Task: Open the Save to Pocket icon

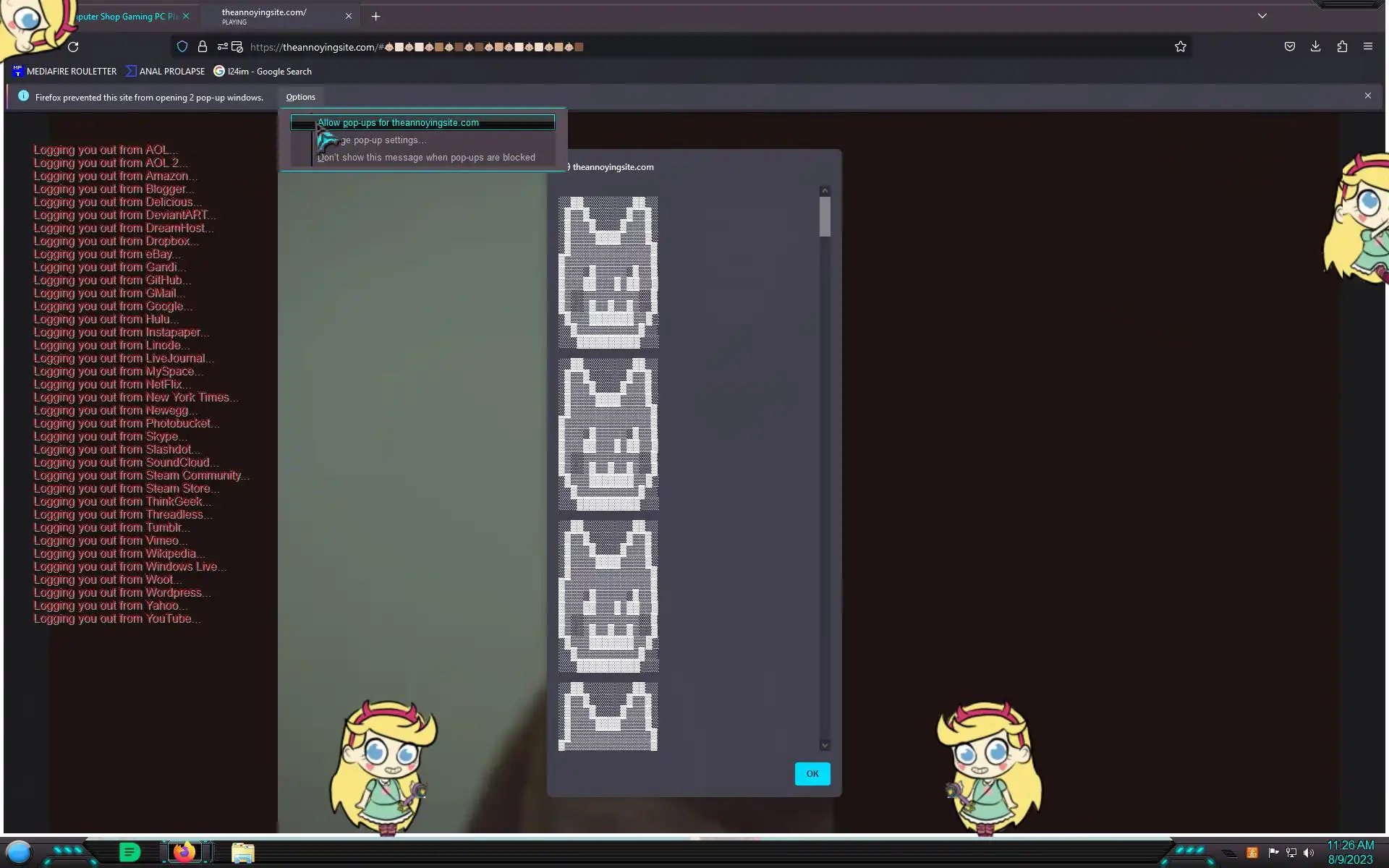Action: coord(1289,47)
